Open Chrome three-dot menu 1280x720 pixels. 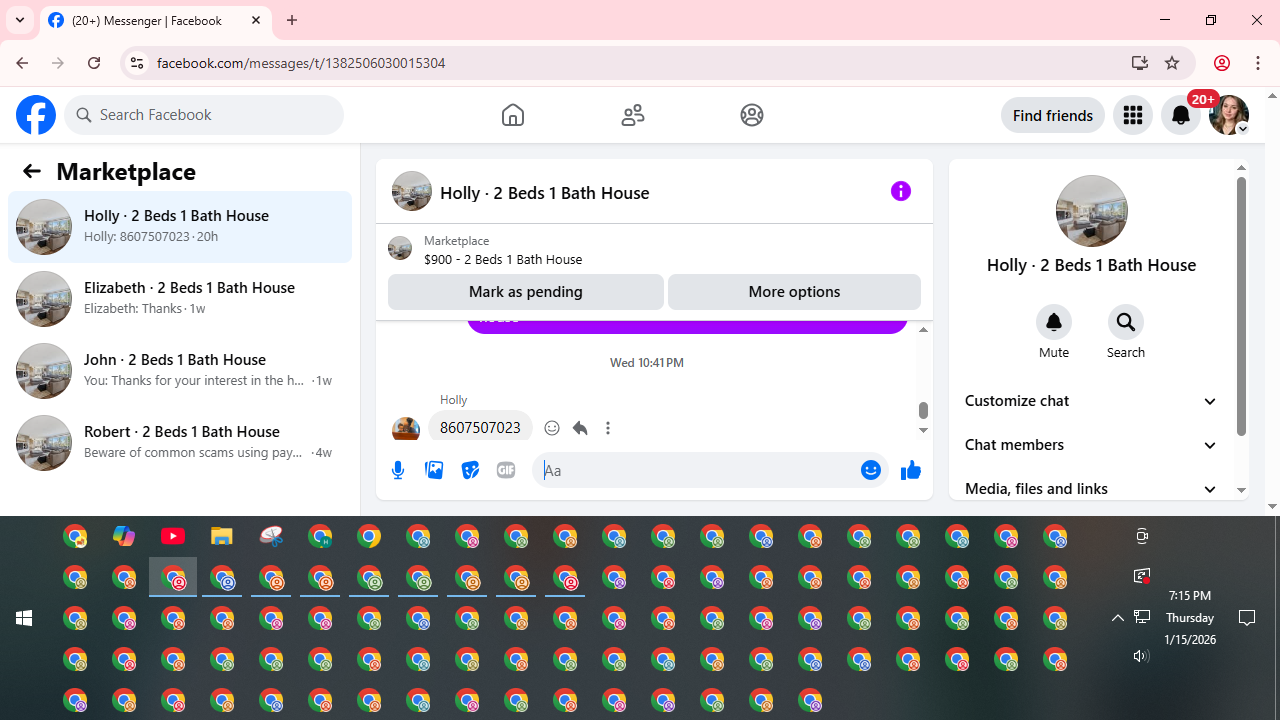[x=1258, y=63]
